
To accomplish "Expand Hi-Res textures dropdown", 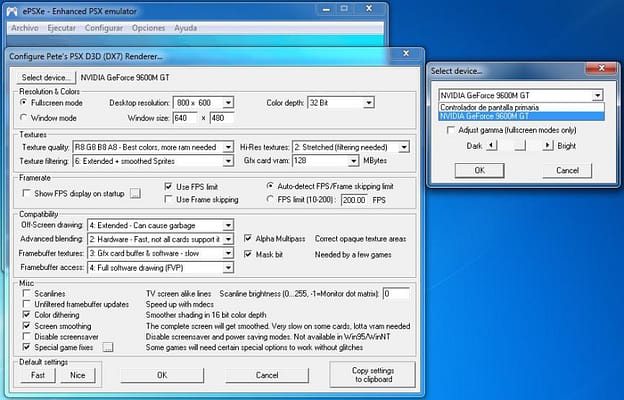I will [x=404, y=147].
